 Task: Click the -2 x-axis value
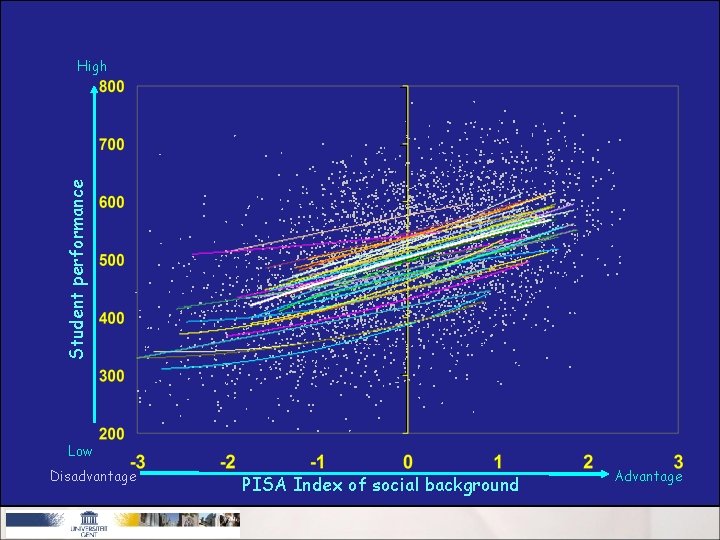click(228, 462)
